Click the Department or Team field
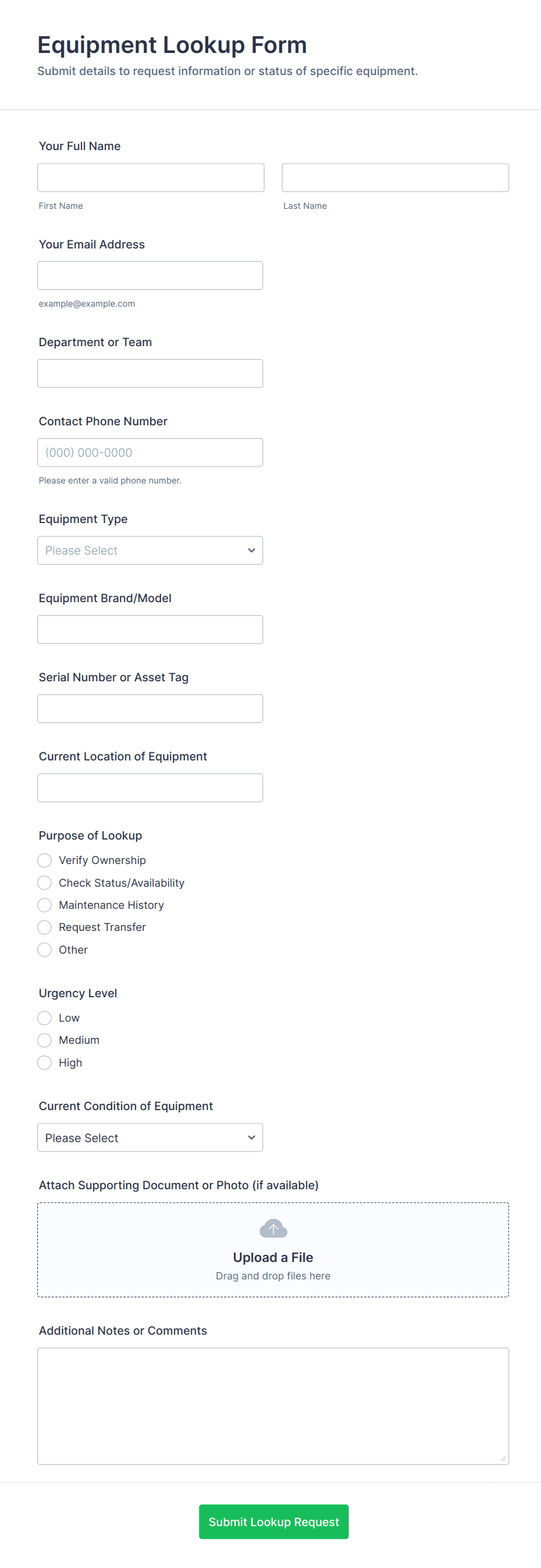The width and height of the screenshot is (541, 1568). [x=150, y=373]
